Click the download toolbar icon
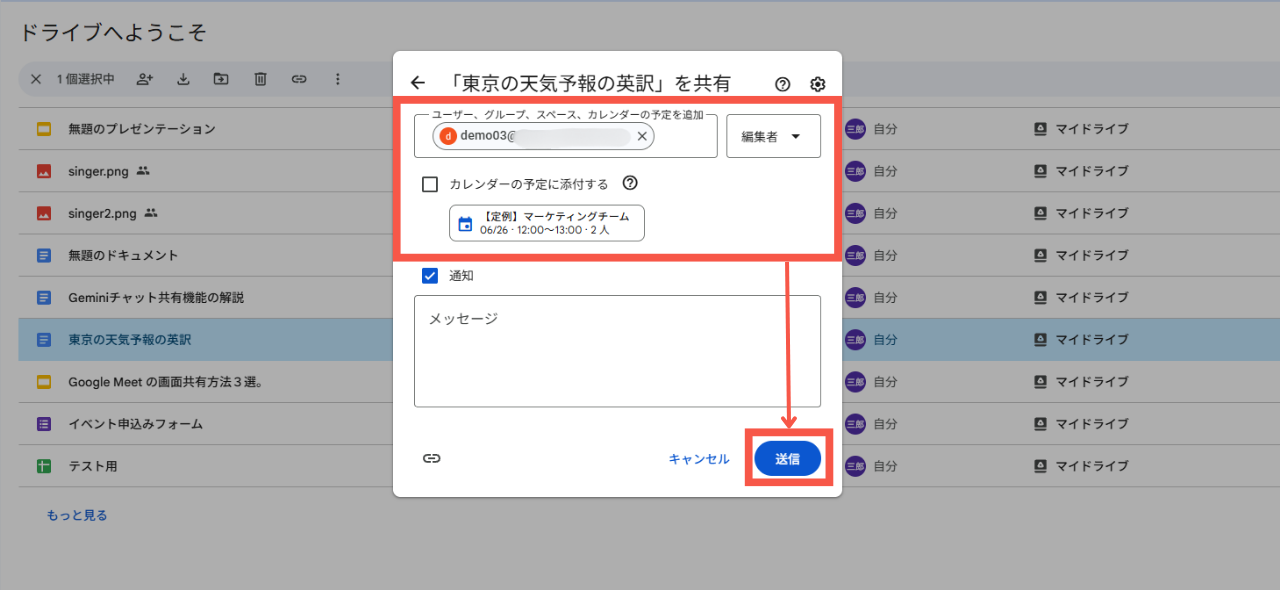1280x590 pixels. [x=183, y=79]
